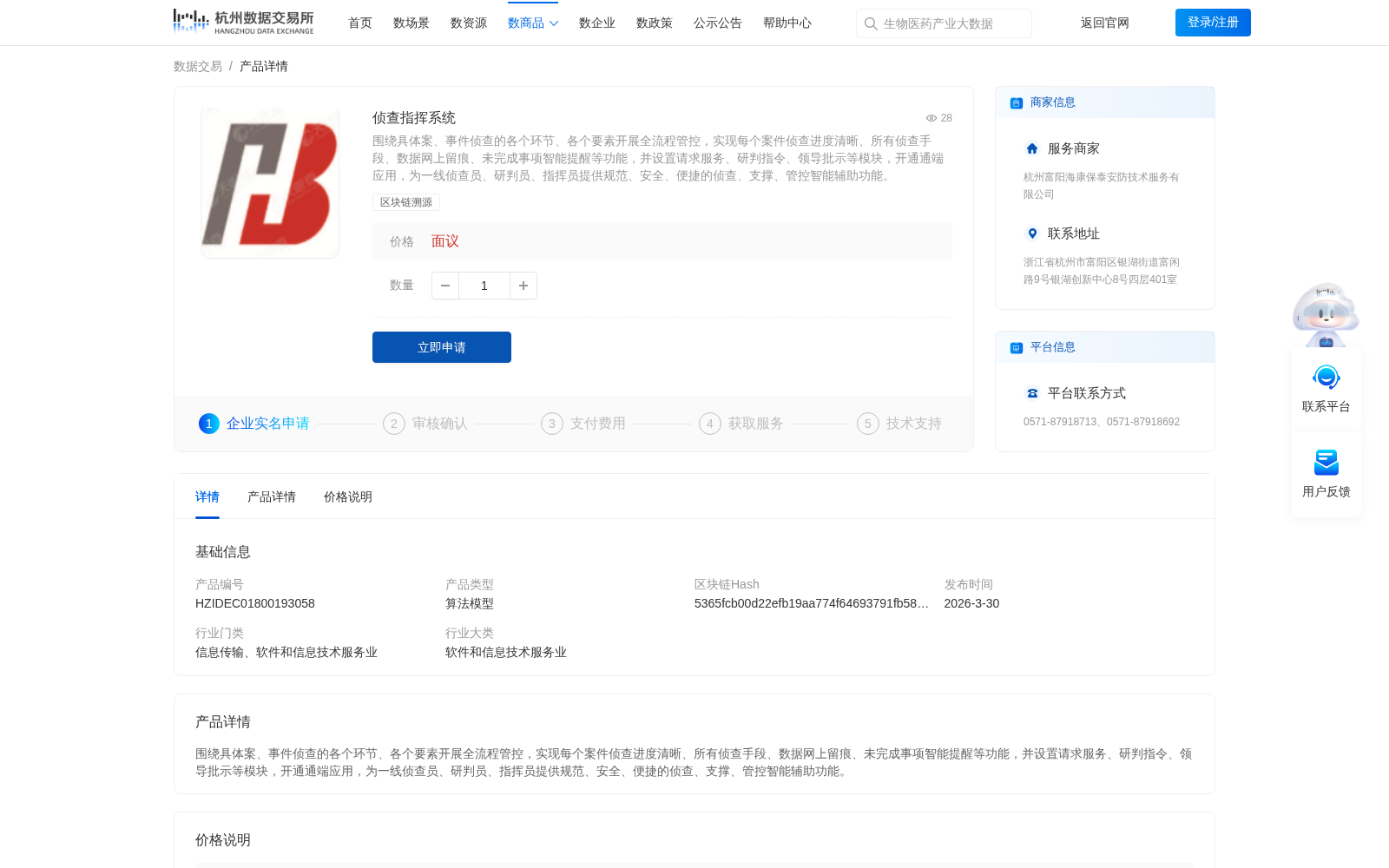1389x868 pixels.
Task: Click step 3 支付费用
Action: pos(583,424)
